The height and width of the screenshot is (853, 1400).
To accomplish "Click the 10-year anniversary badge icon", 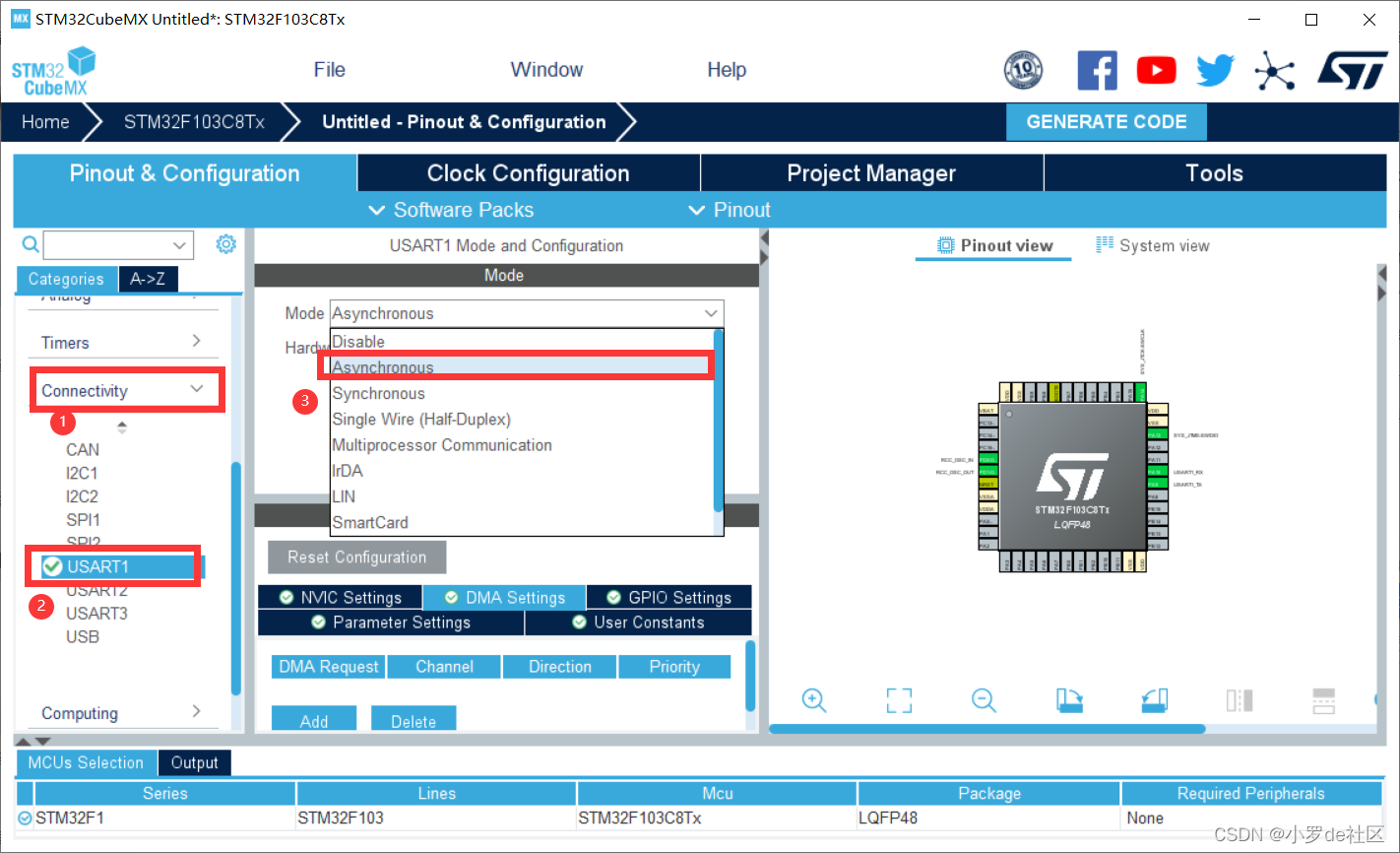I will click(1023, 71).
